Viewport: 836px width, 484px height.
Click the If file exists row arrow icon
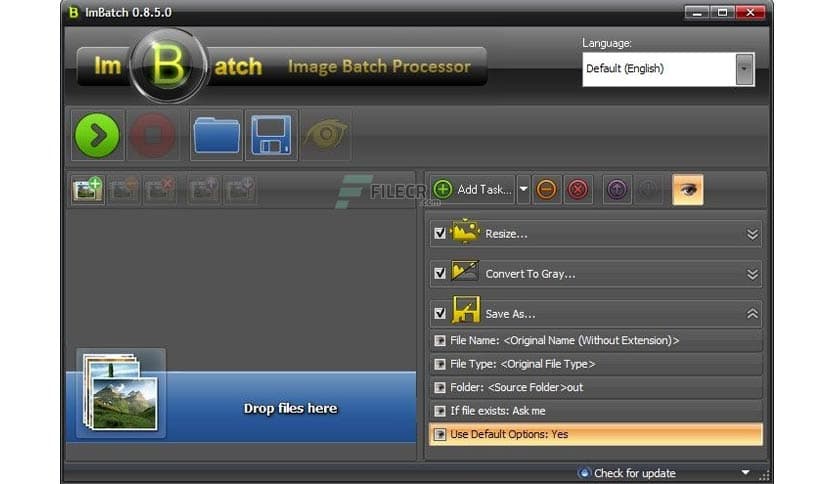pos(440,411)
